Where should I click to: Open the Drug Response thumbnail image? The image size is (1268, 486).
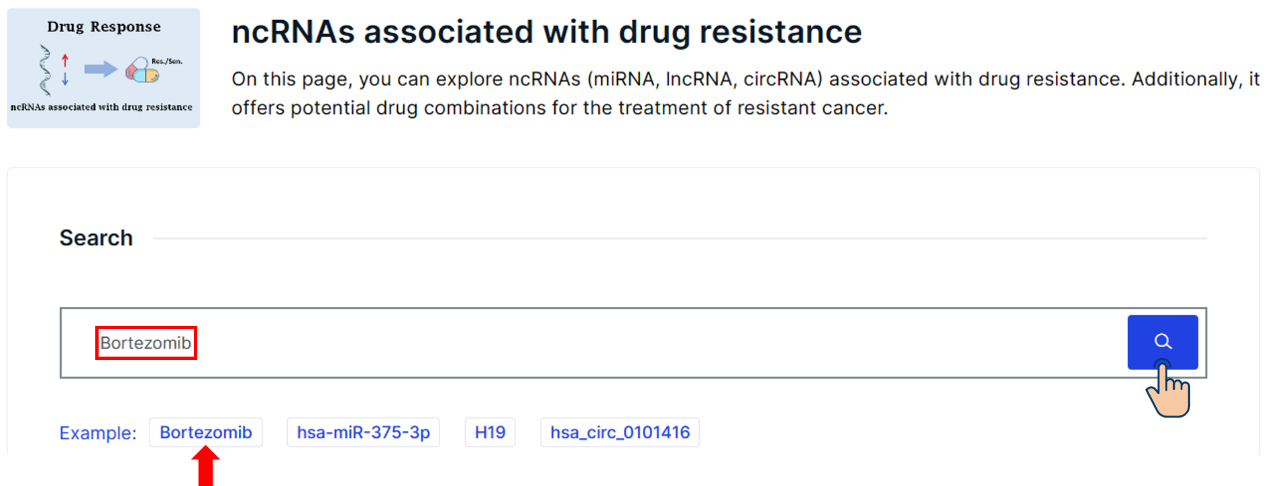click(103, 68)
